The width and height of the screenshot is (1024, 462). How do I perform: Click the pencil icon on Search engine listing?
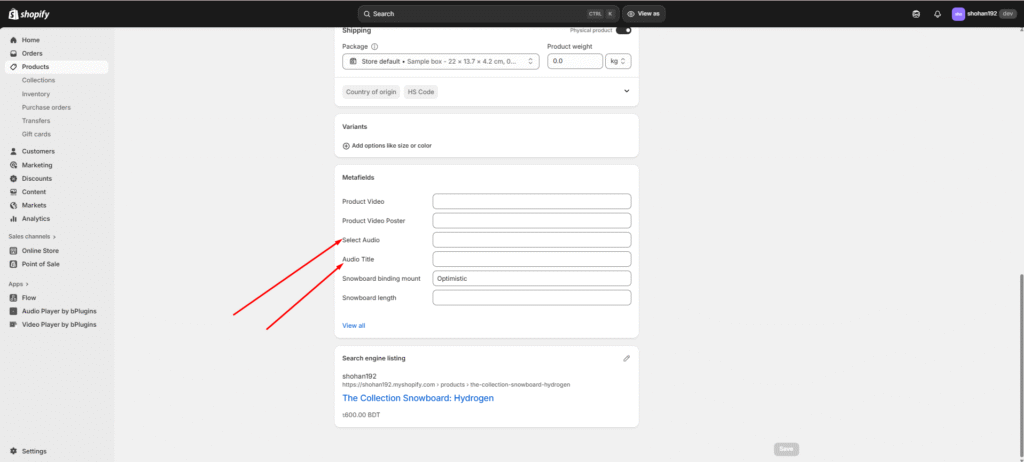[627, 357]
